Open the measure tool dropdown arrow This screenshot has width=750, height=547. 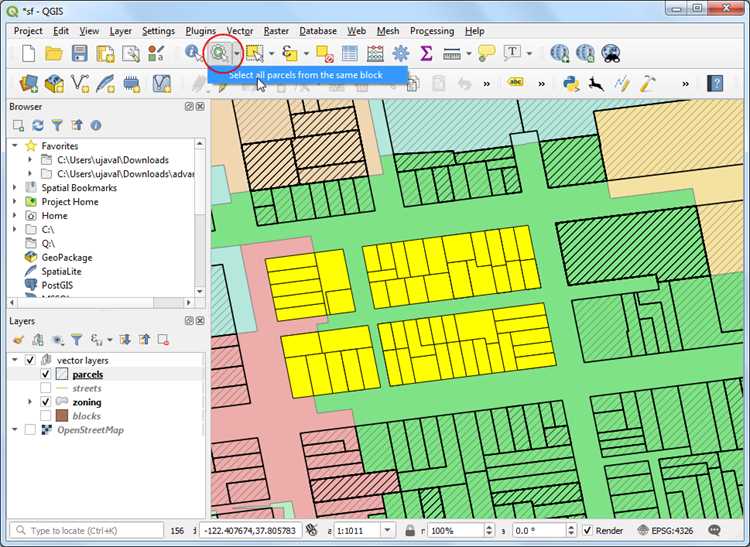tap(469, 54)
